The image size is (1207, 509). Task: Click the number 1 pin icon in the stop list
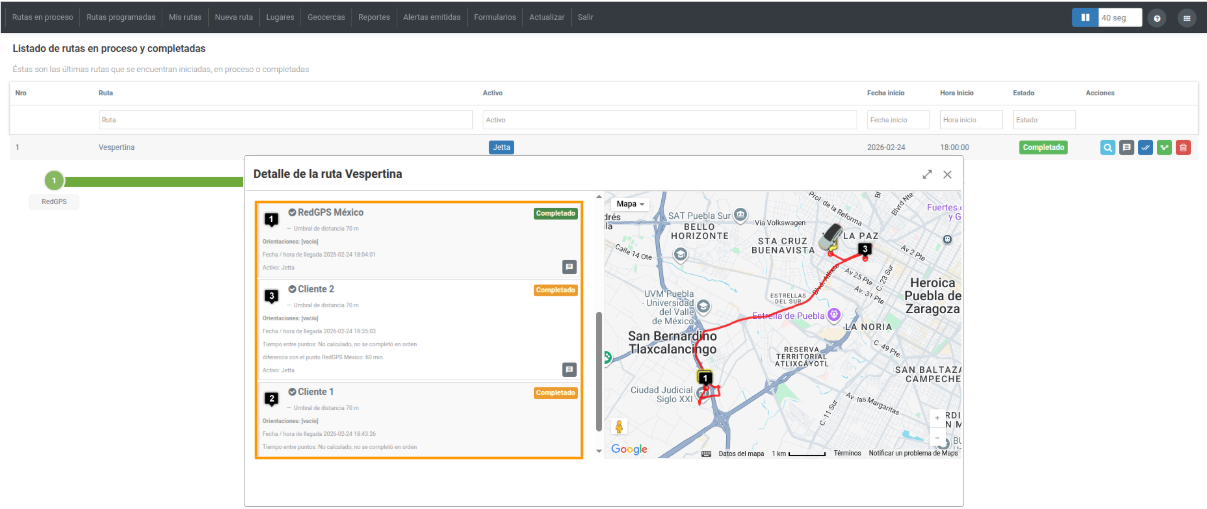271,219
